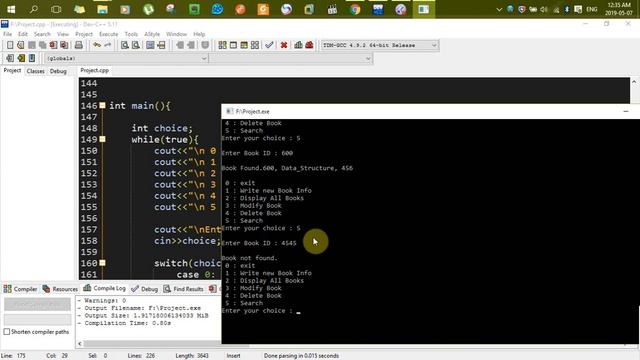This screenshot has height=360, width=640.
Task: Minimize the Project.exe console window
Action: coord(626,111)
